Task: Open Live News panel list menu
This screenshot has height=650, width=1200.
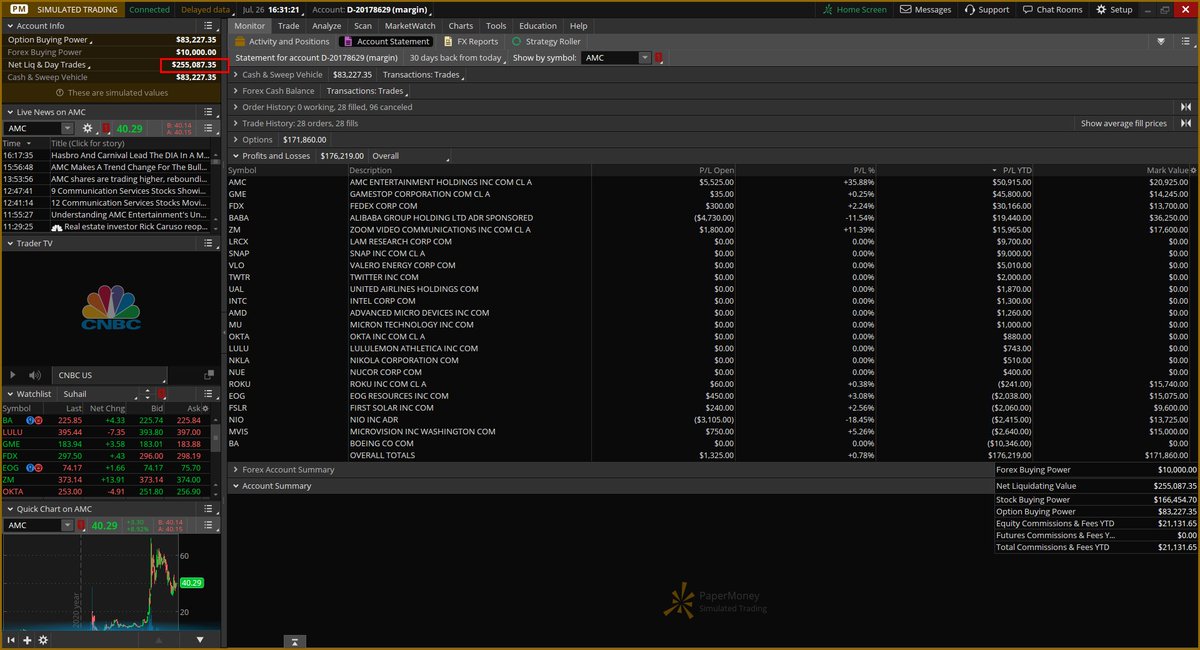Action: [x=209, y=112]
